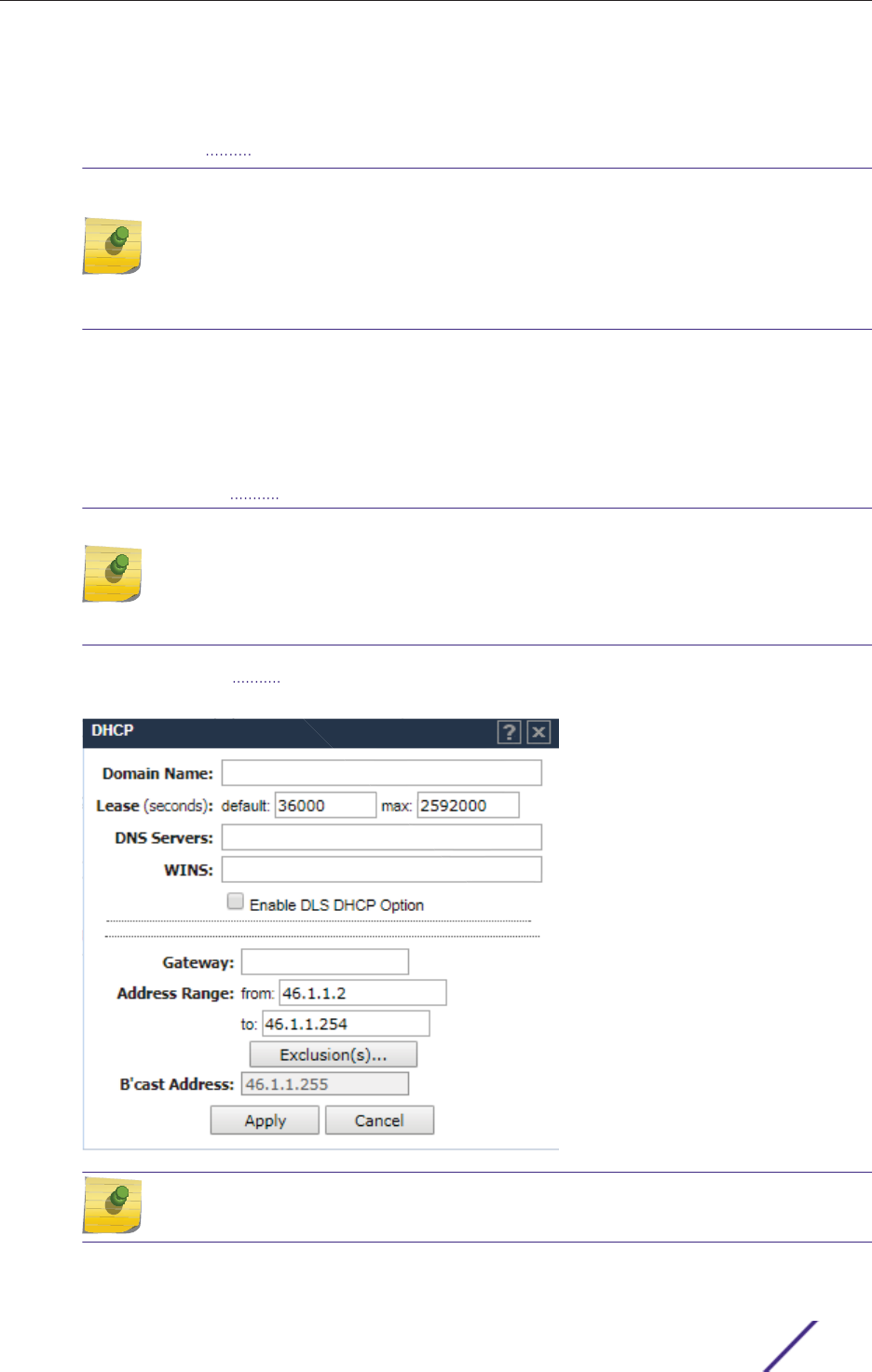Select the WINS input field
Screen dimensions: 872x1372
coord(382,869)
